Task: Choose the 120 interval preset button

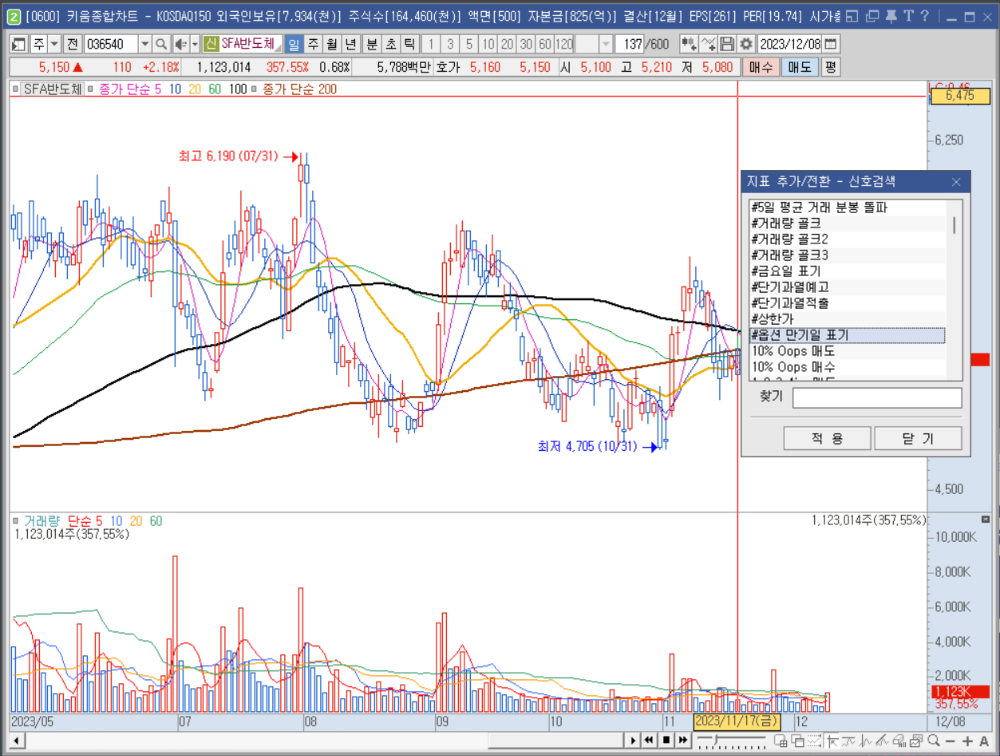Action: (564, 44)
